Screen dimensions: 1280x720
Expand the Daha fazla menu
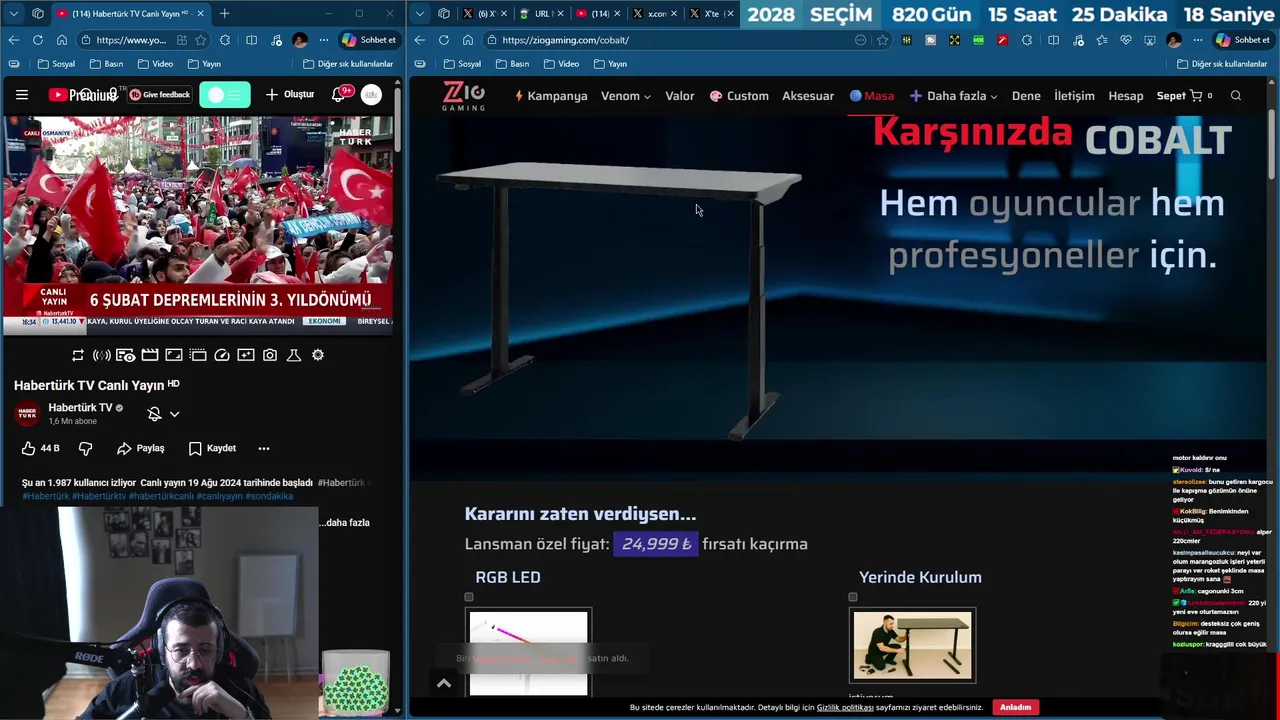[953, 96]
